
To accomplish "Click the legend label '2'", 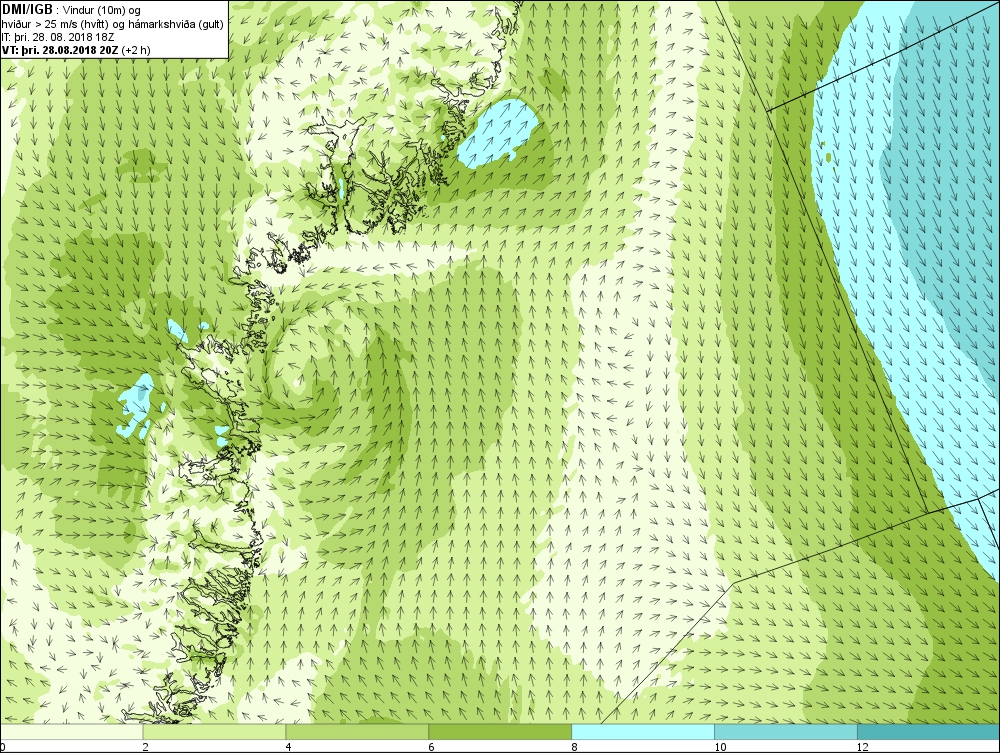I will pos(146,747).
